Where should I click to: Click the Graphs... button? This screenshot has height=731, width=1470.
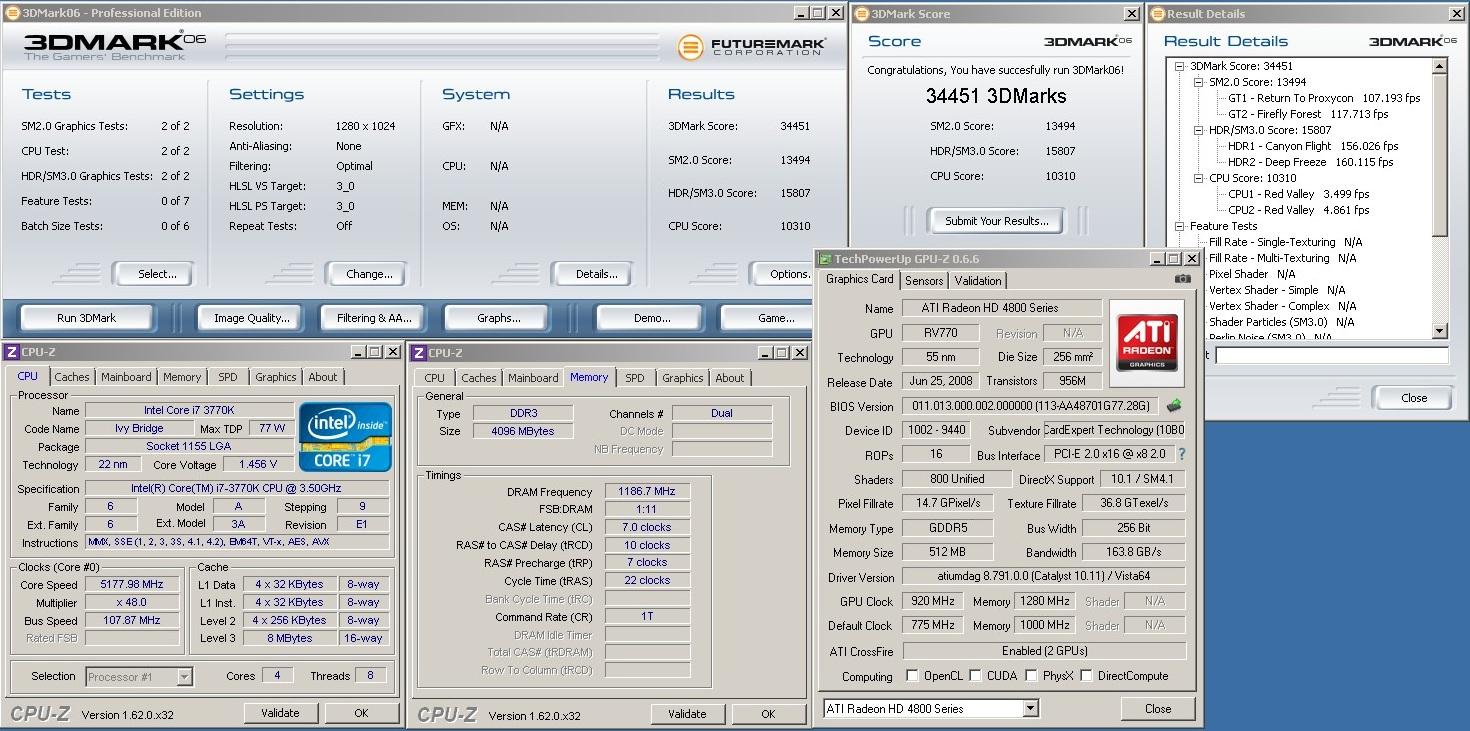[499, 318]
